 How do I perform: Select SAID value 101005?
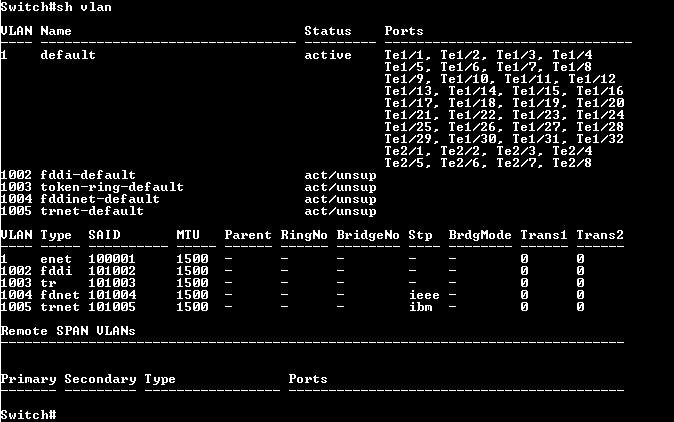[x=112, y=307]
